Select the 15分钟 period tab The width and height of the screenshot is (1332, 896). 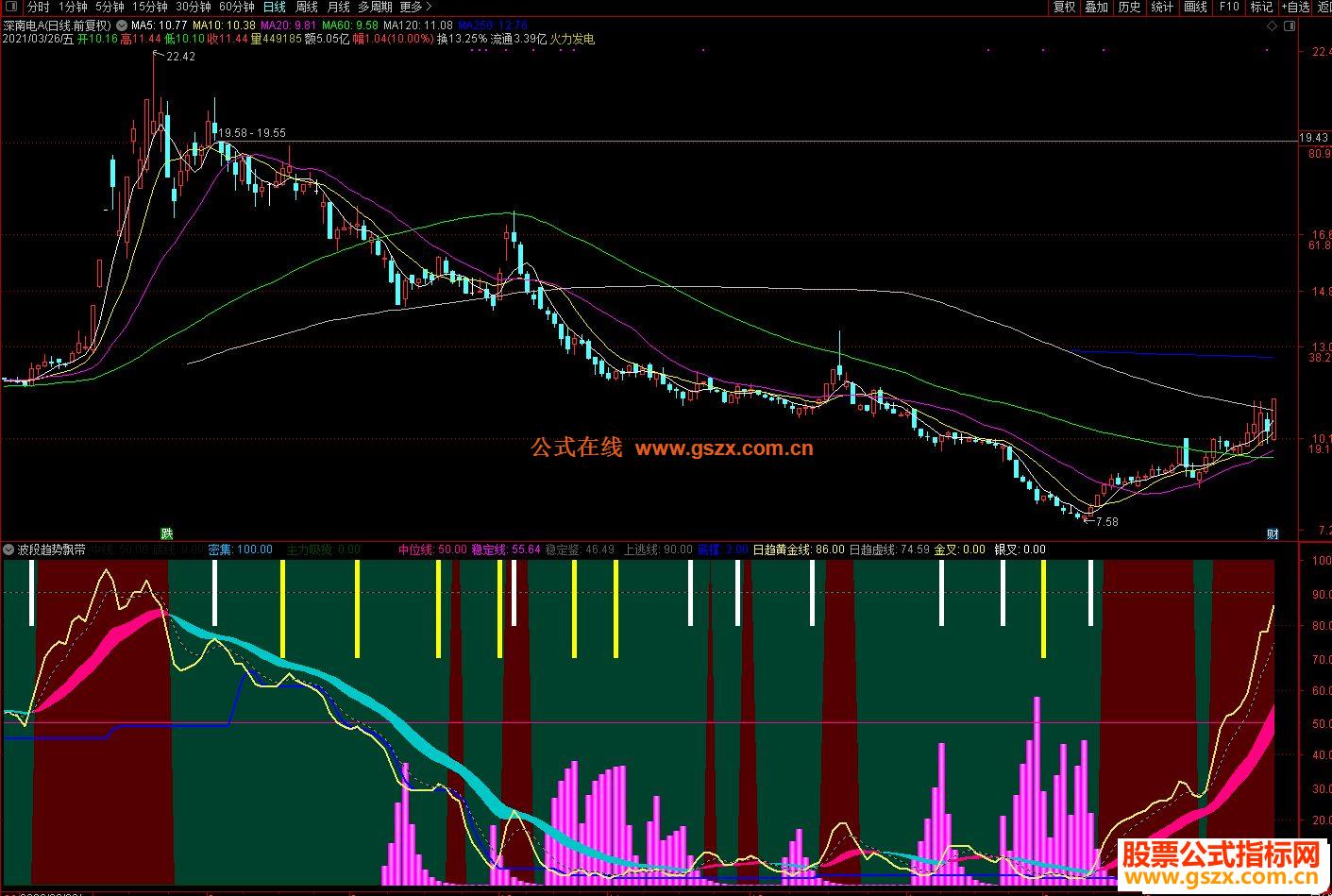[x=149, y=7]
